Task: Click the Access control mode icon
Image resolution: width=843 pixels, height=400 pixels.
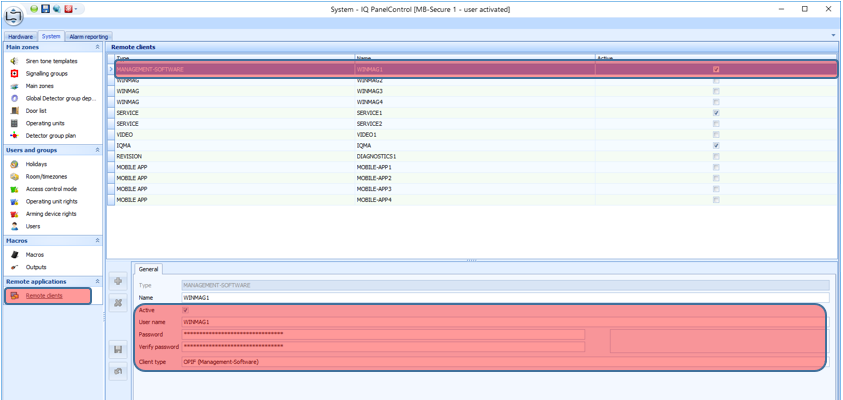Action: [x=15, y=189]
